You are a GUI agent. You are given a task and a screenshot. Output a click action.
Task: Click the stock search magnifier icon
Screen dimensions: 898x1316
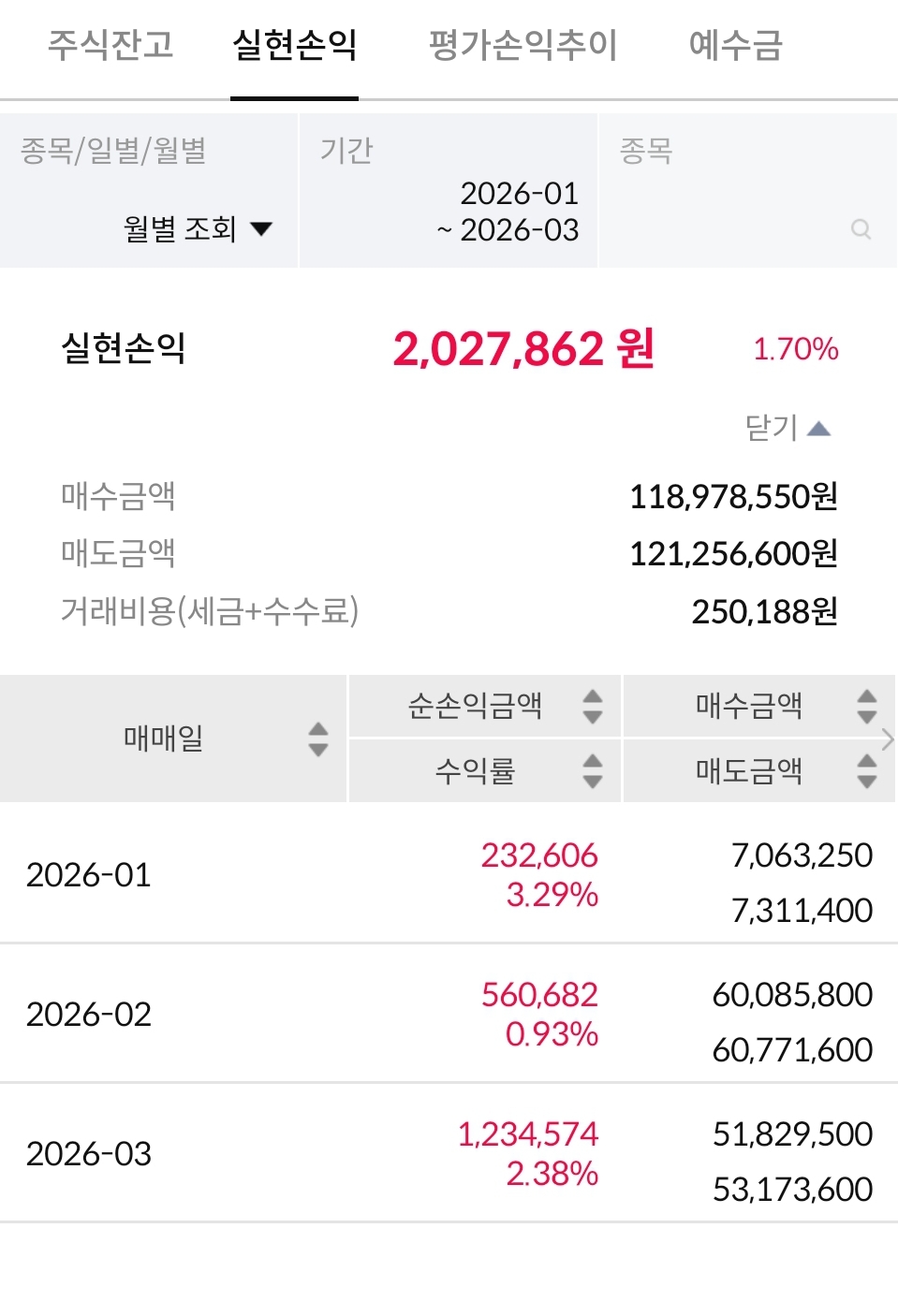tap(861, 229)
